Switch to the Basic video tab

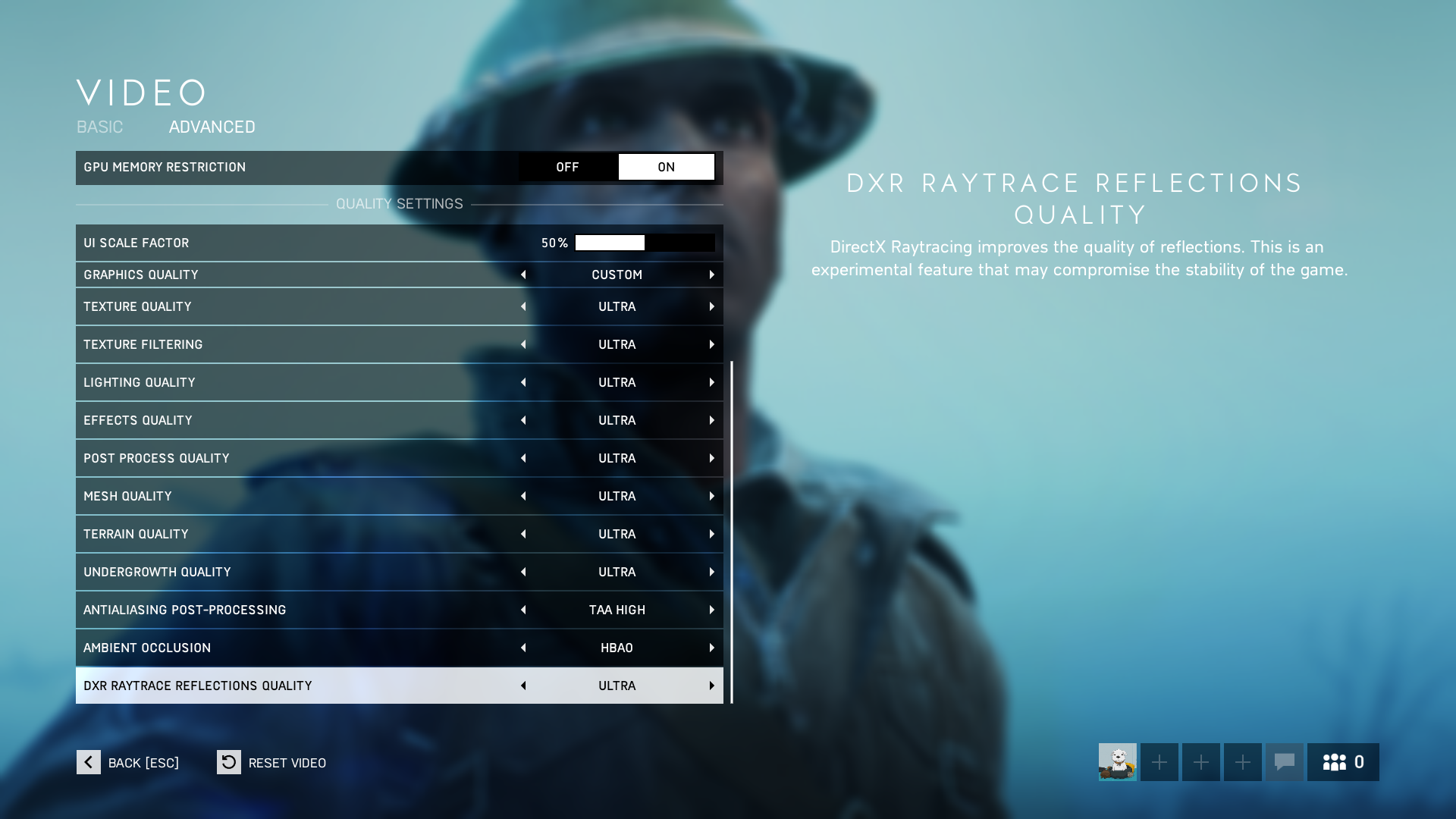click(99, 127)
